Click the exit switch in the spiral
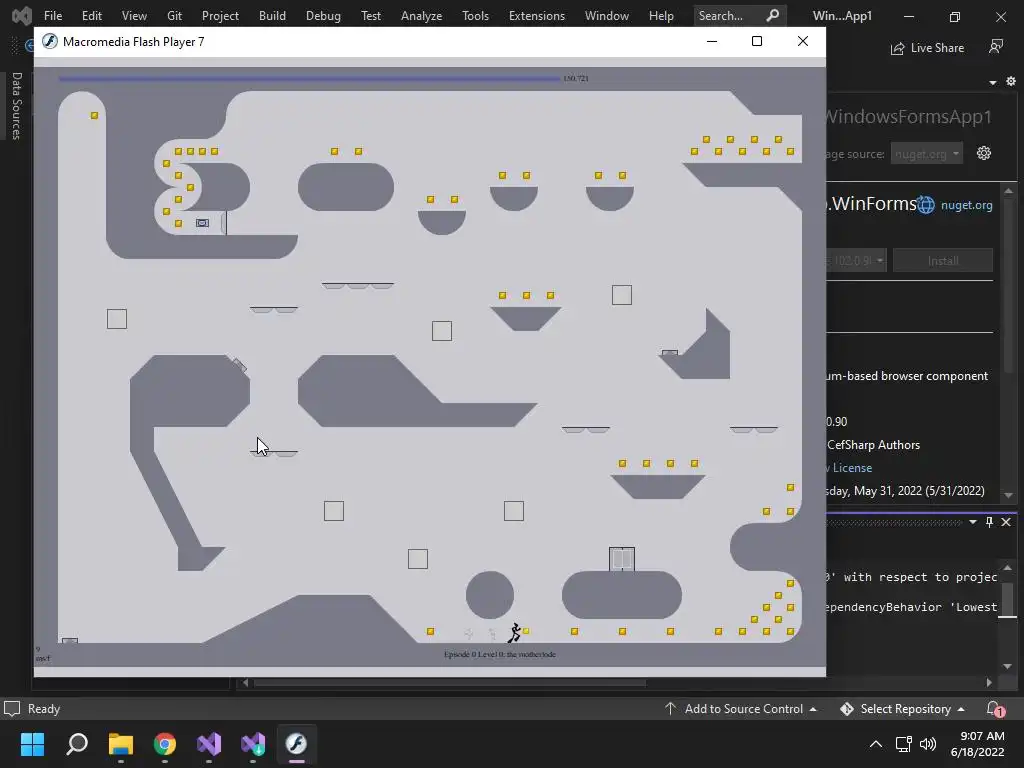1024x768 pixels. pyautogui.click(x=202, y=223)
